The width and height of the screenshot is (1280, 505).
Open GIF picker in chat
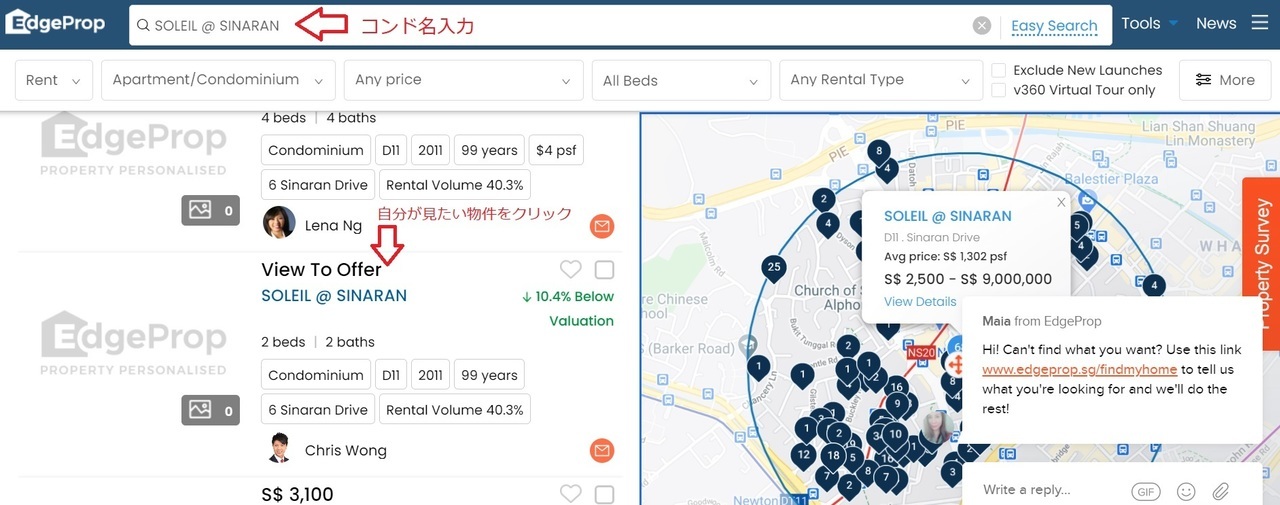(x=1146, y=491)
